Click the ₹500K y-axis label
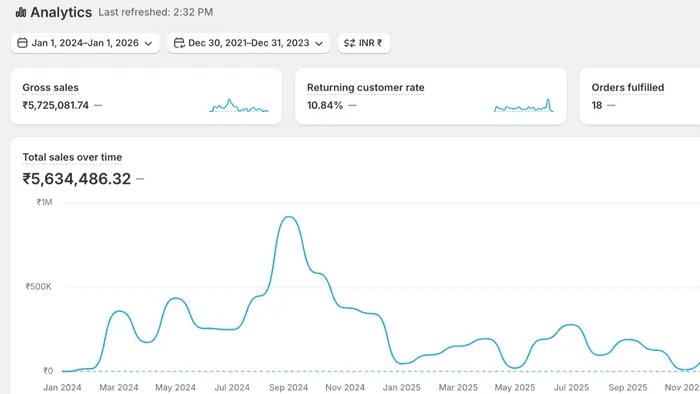The width and height of the screenshot is (700, 394). (38, 286)
